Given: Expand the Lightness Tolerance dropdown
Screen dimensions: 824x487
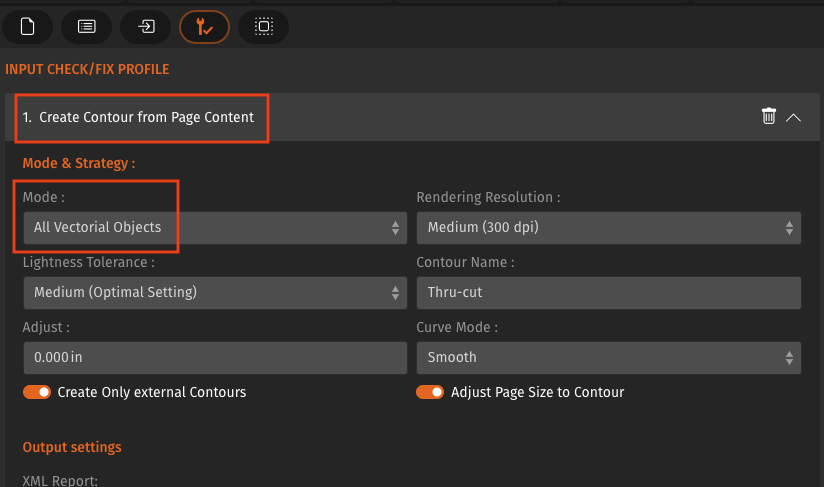Looking at the screenshot, I should (214, 293).
